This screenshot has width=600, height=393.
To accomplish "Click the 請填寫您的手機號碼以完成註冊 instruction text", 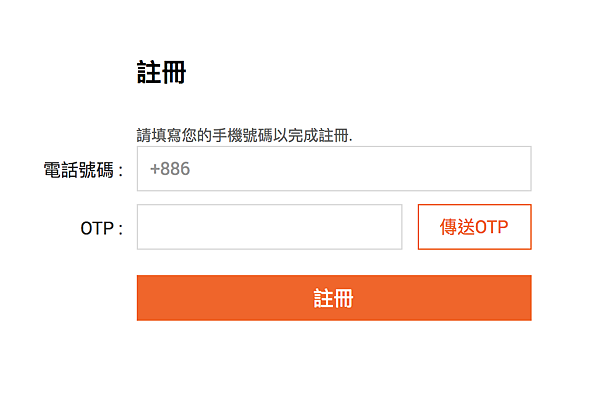I will [x=245, y=135].
